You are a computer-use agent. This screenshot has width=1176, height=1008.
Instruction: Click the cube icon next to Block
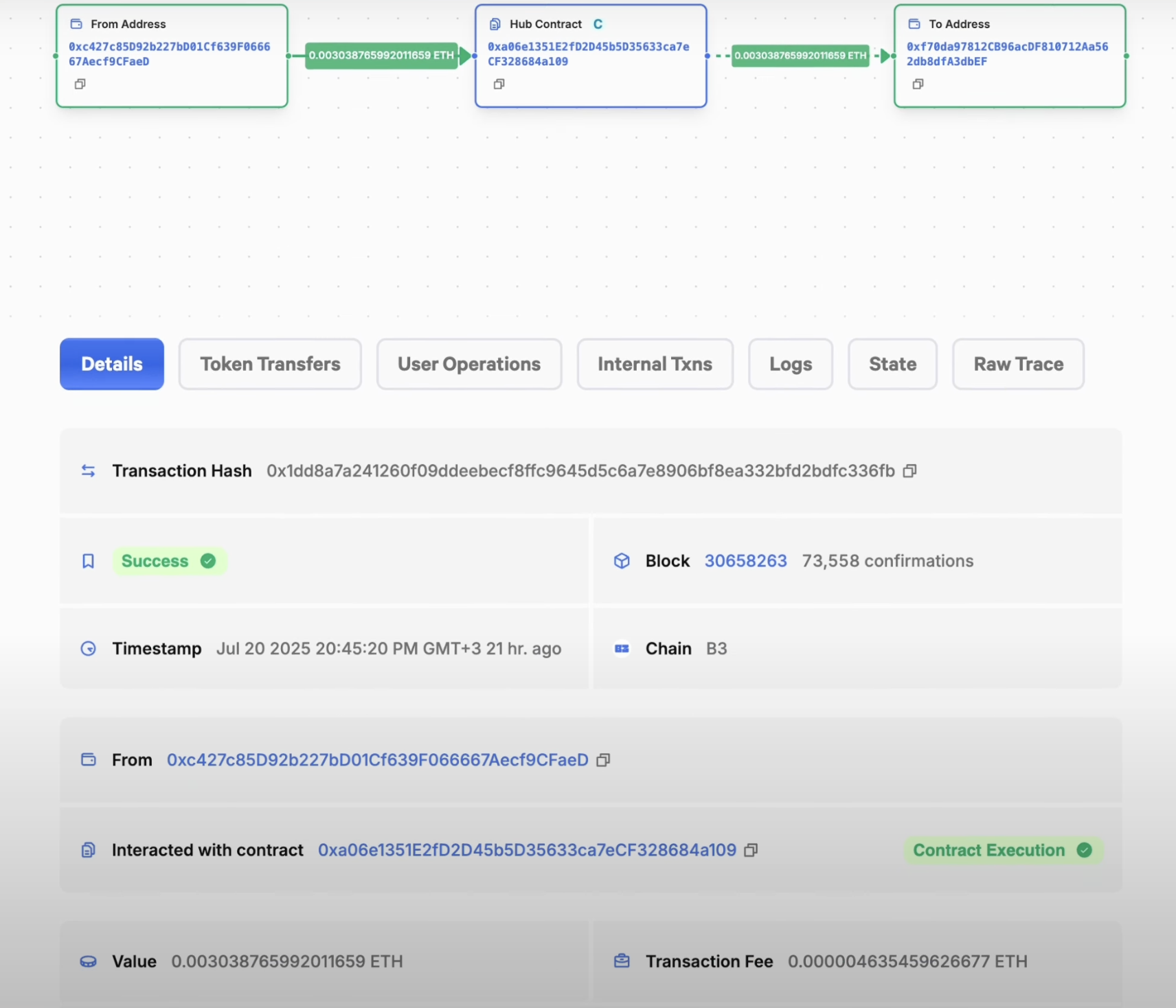622,561
